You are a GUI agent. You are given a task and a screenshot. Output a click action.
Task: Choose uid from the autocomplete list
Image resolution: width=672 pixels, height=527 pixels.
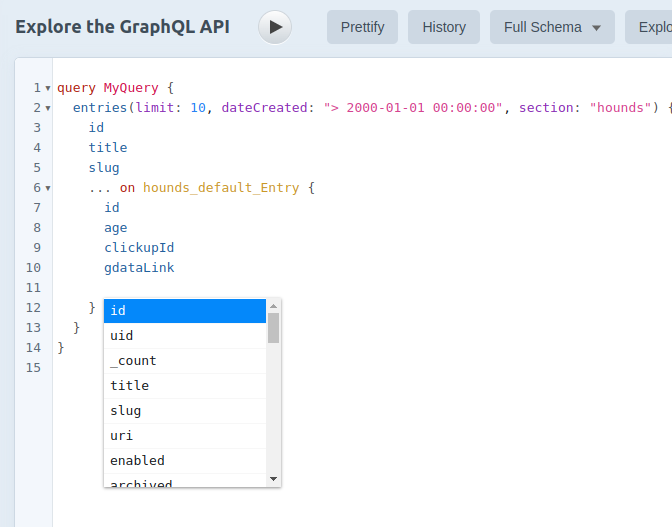click(x=185, y=335)
